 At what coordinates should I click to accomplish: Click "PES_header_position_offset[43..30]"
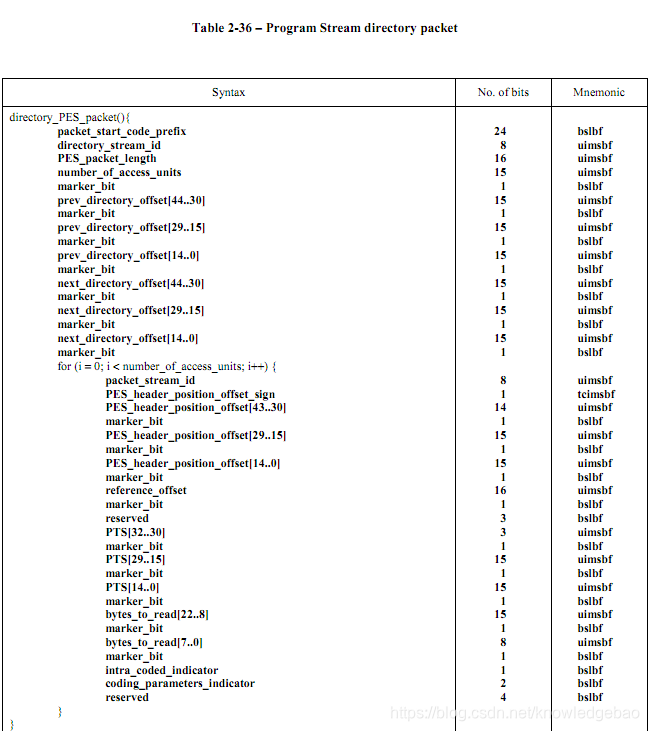point(196,407)
